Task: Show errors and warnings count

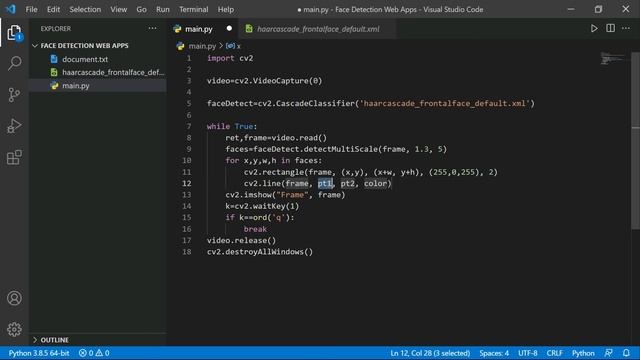Action: (x=94, y=353)
